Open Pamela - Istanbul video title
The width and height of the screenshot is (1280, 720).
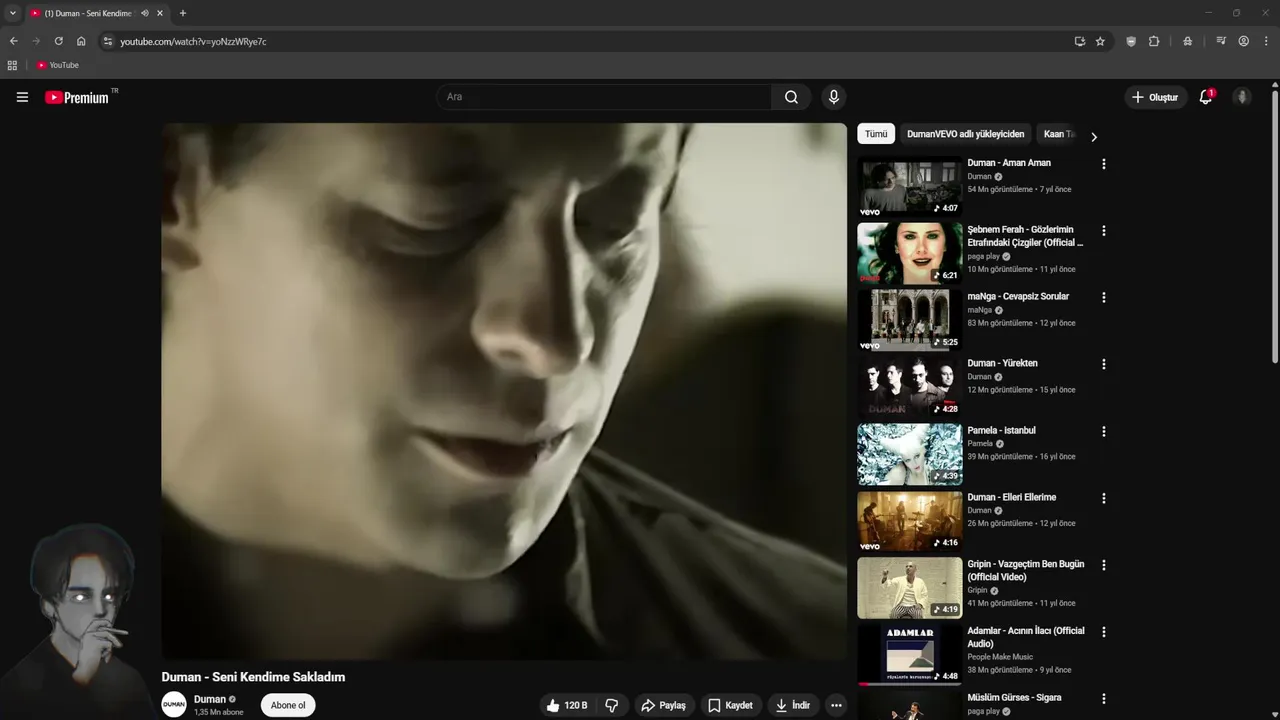click(x=1001, y=430)
